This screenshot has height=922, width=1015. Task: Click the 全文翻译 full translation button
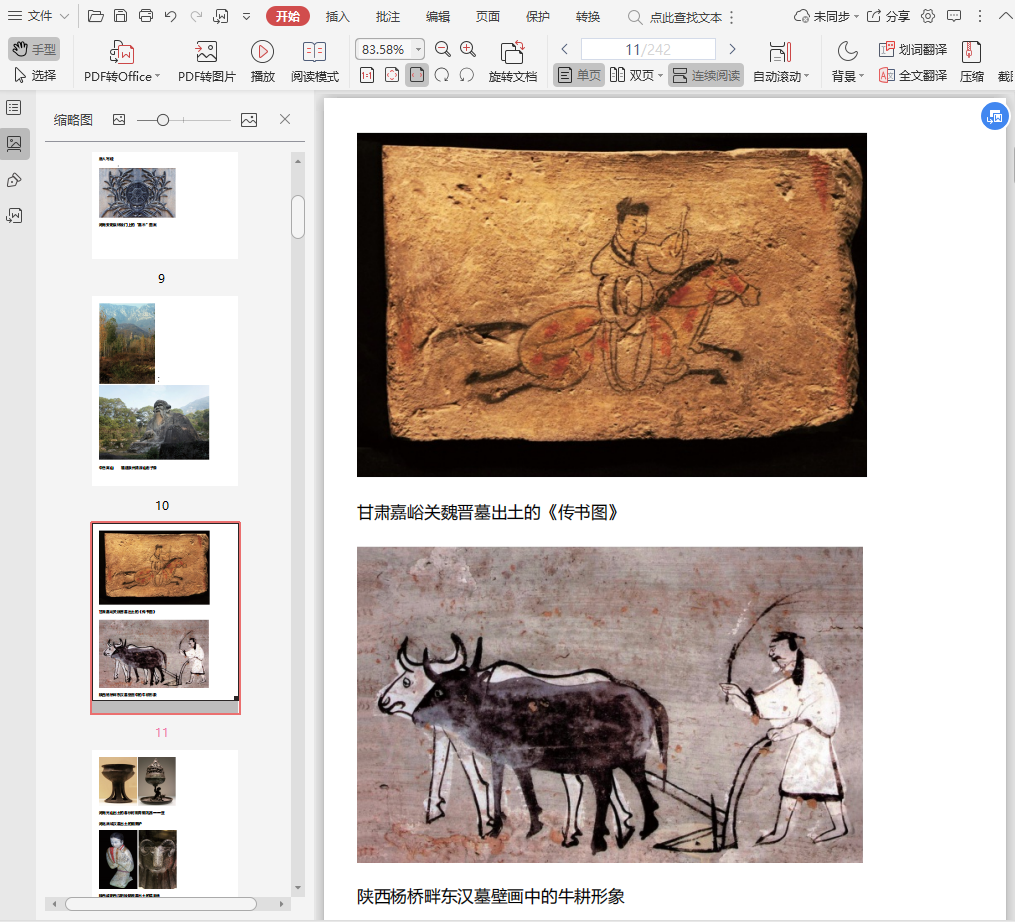(913, 75)
